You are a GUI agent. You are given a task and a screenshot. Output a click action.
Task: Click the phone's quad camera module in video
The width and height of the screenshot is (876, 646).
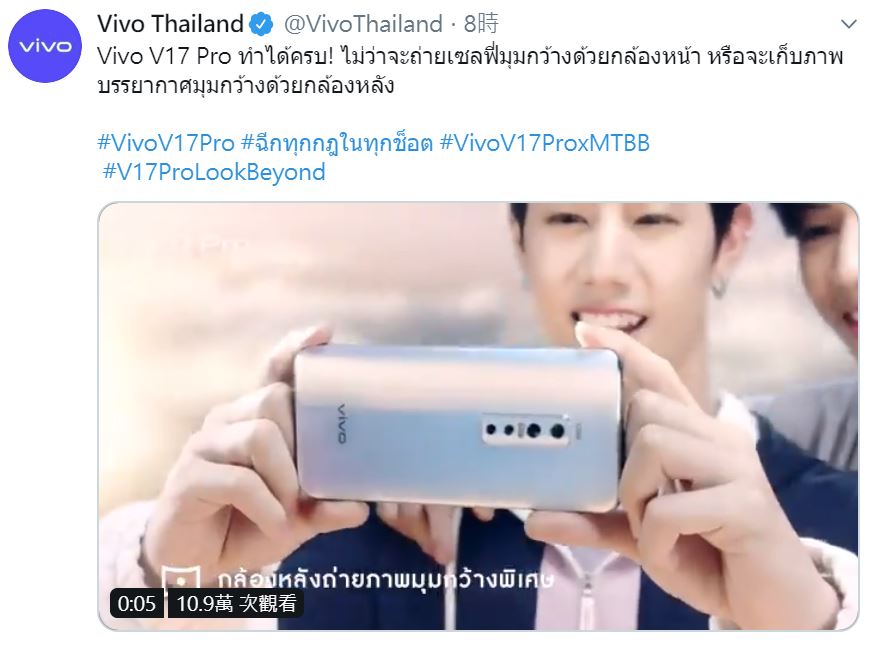[526, 430]
